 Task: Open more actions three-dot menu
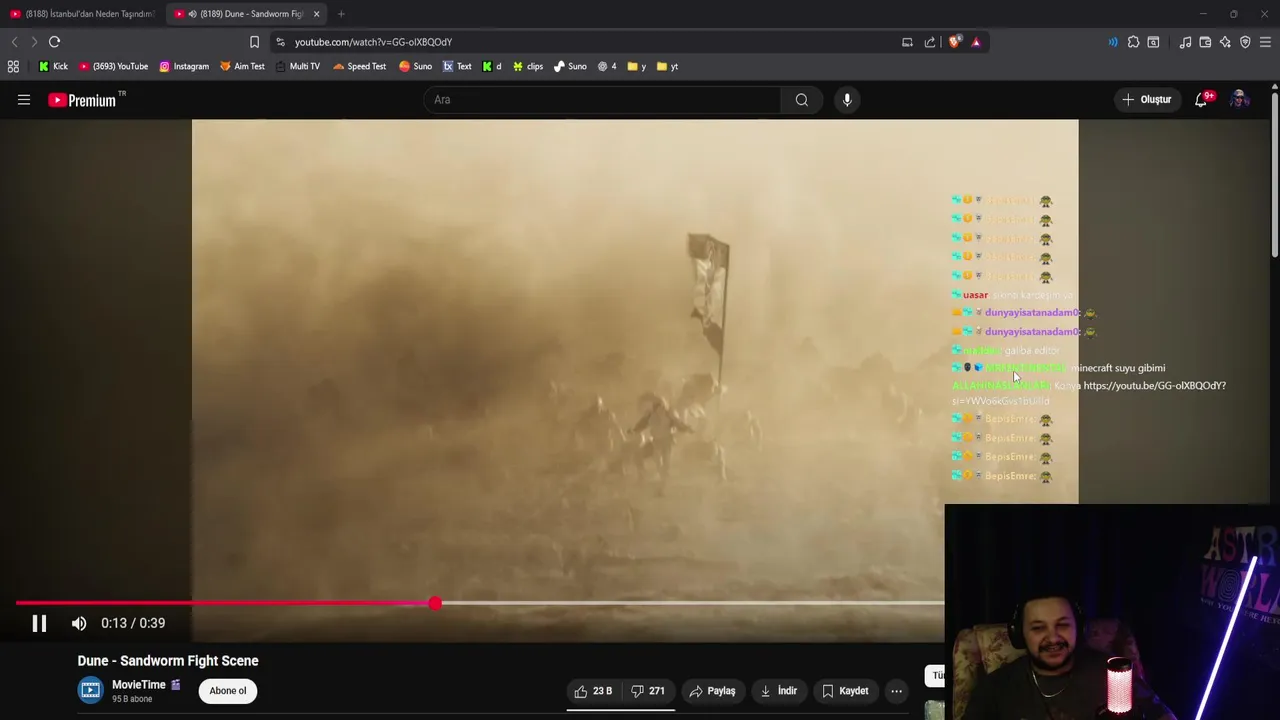tap(897, 691)
